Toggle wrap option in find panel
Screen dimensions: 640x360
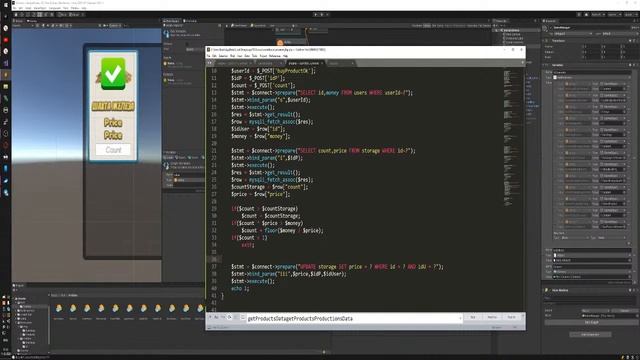[x=230, y=317]
